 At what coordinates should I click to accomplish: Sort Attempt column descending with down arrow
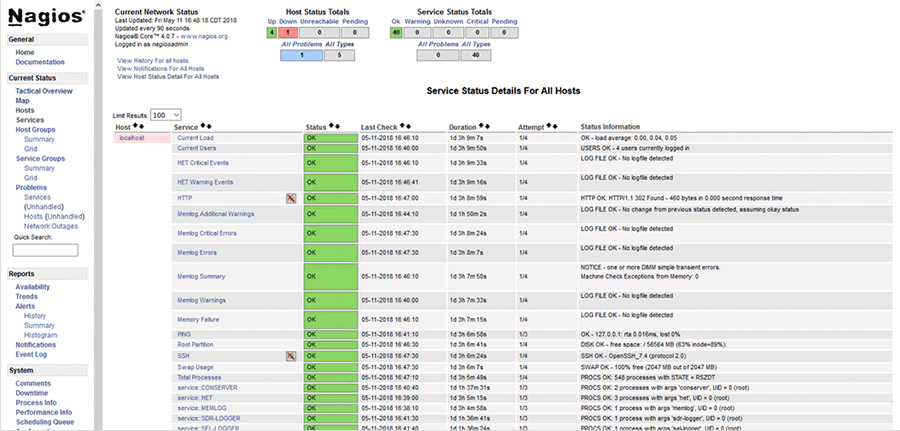point(555,127)
